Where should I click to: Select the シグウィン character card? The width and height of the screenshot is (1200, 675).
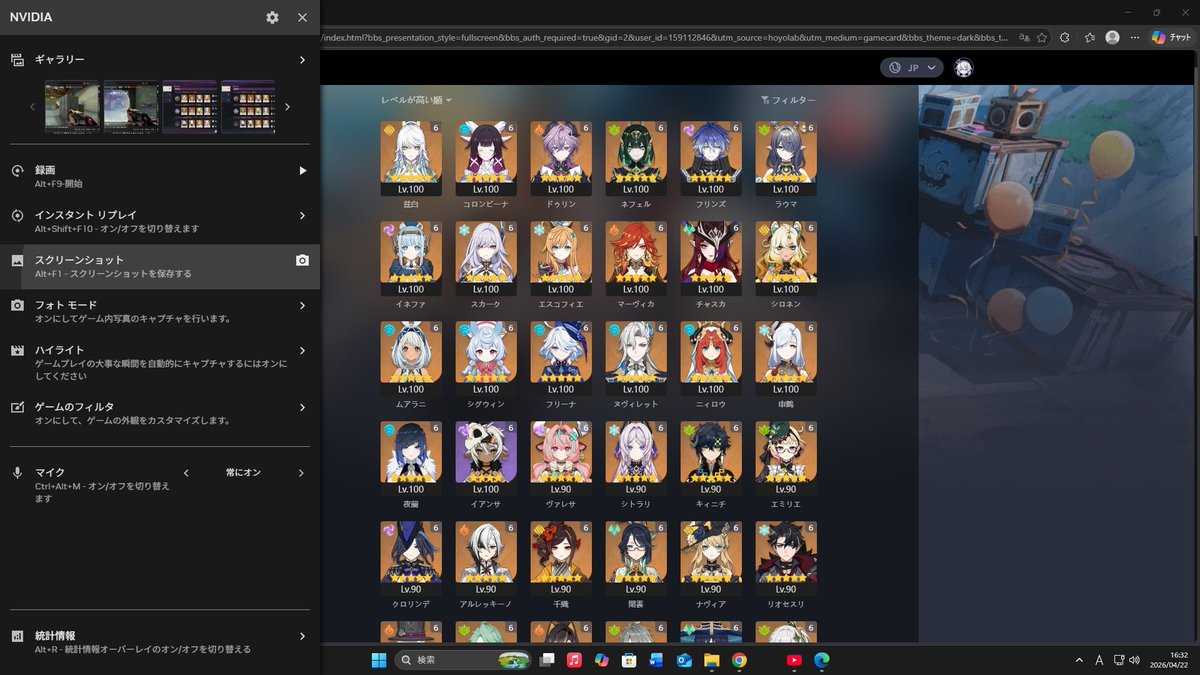(x=486, y=360)
